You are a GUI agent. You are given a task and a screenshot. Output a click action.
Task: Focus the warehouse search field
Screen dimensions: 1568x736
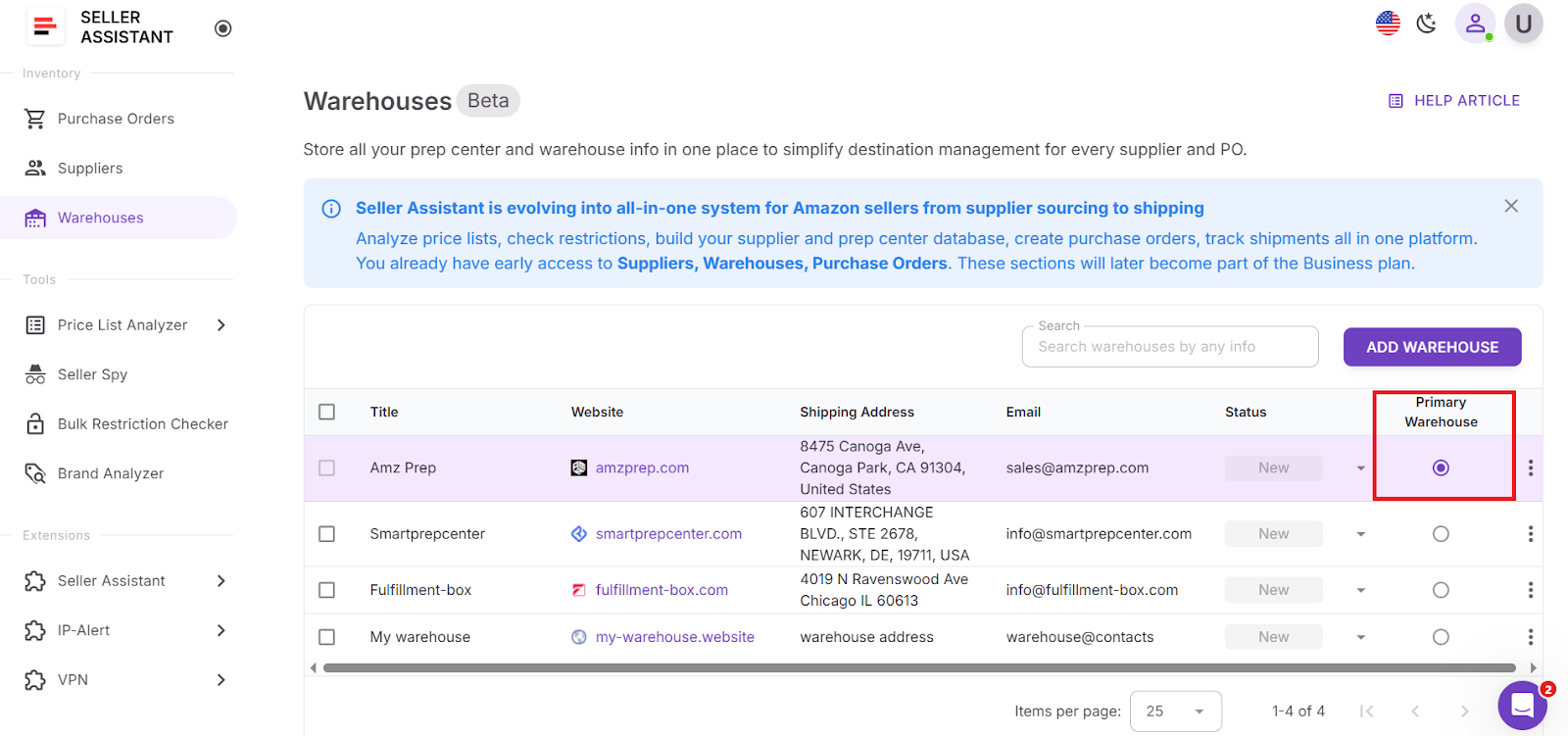tap(1169, 347)
